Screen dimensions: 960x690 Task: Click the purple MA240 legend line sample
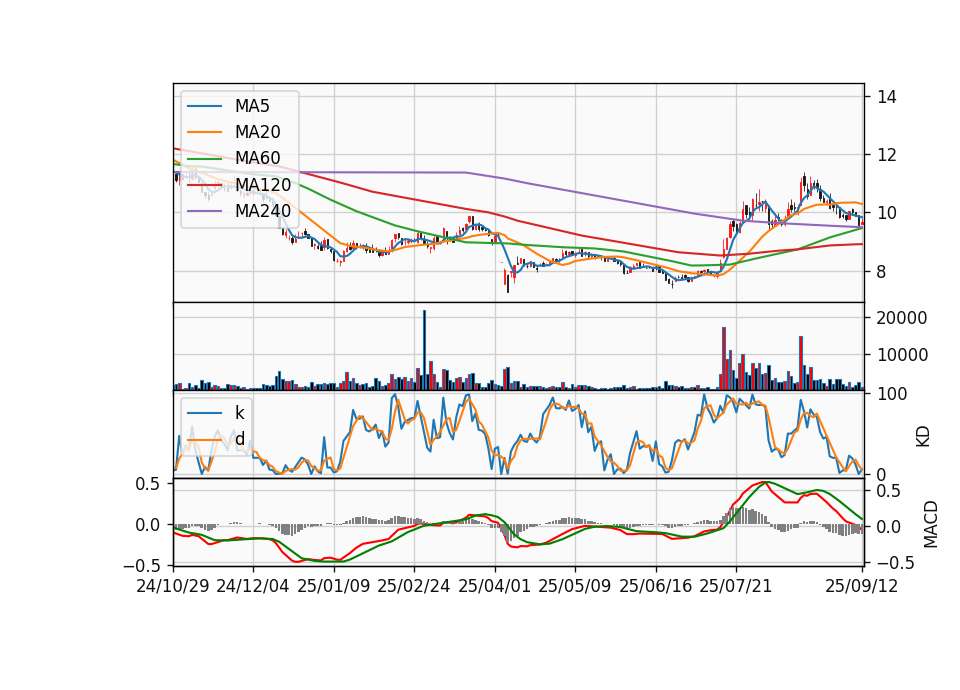click(x=204, y=211)
